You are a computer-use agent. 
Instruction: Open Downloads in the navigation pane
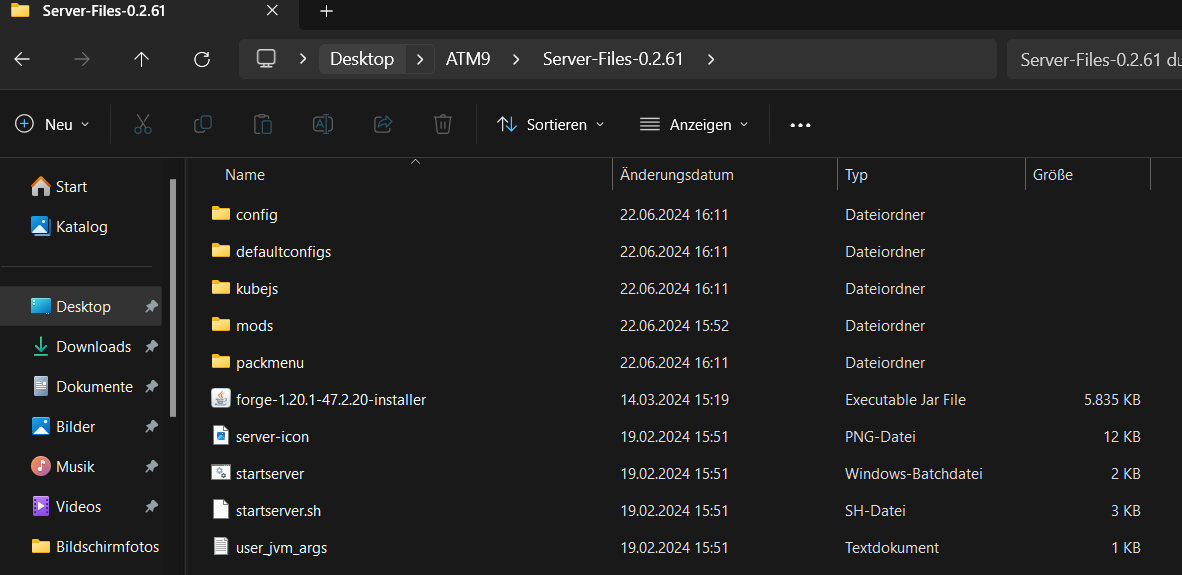point(81,347)
